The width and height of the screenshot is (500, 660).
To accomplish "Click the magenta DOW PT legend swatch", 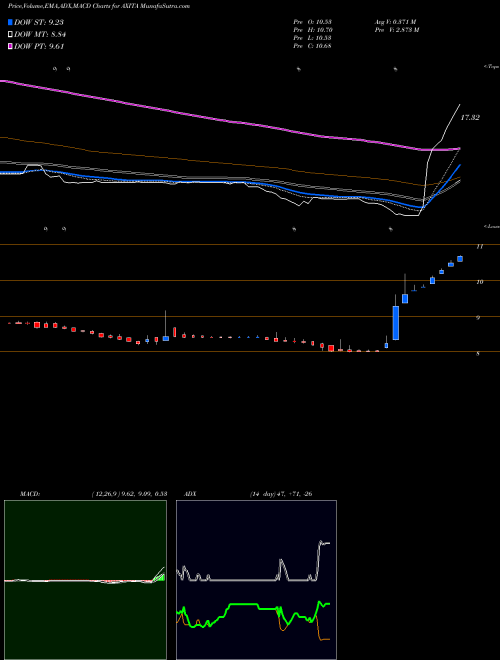I will [x=10, y=47].
